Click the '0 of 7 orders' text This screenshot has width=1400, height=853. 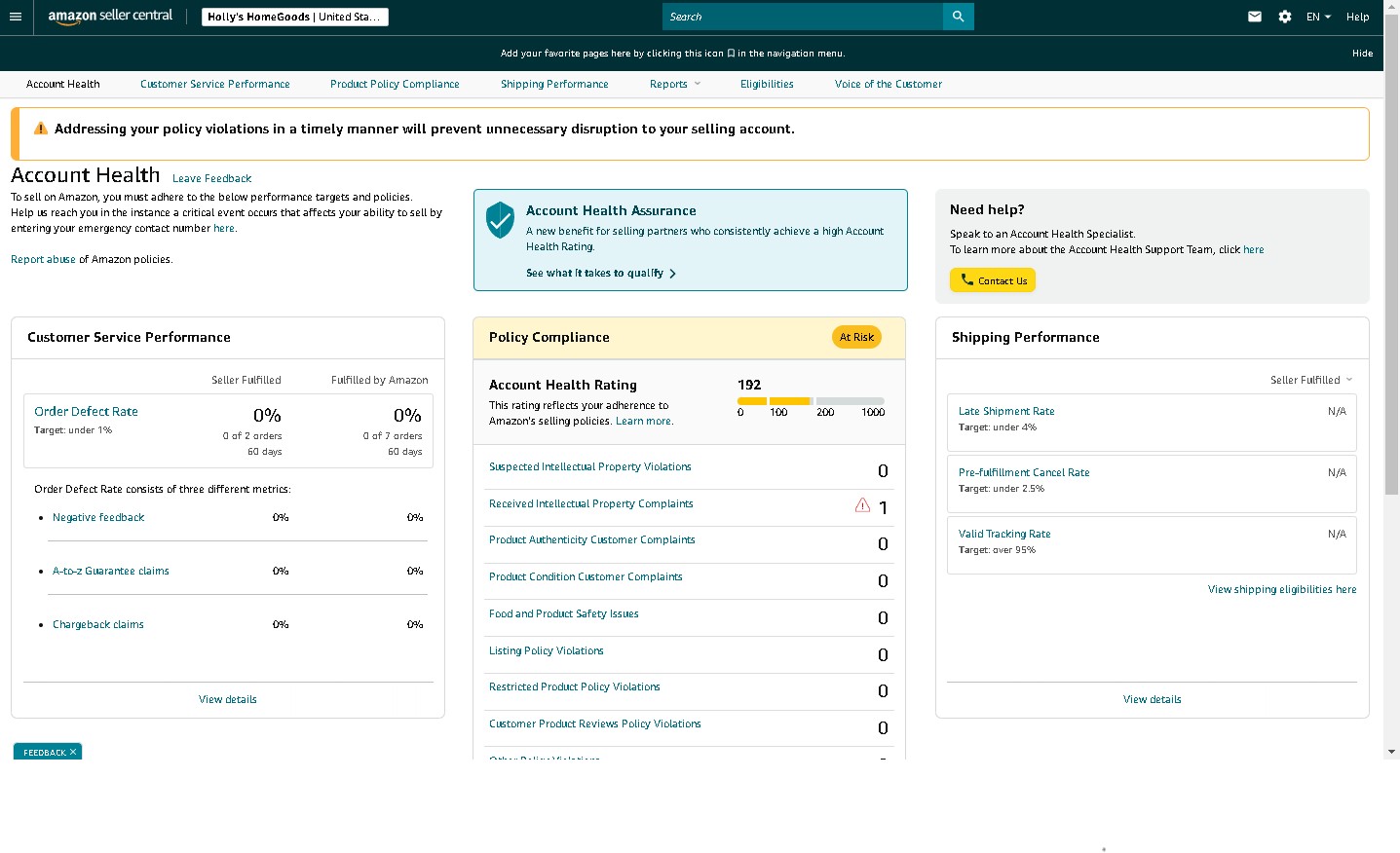(393, 436)
